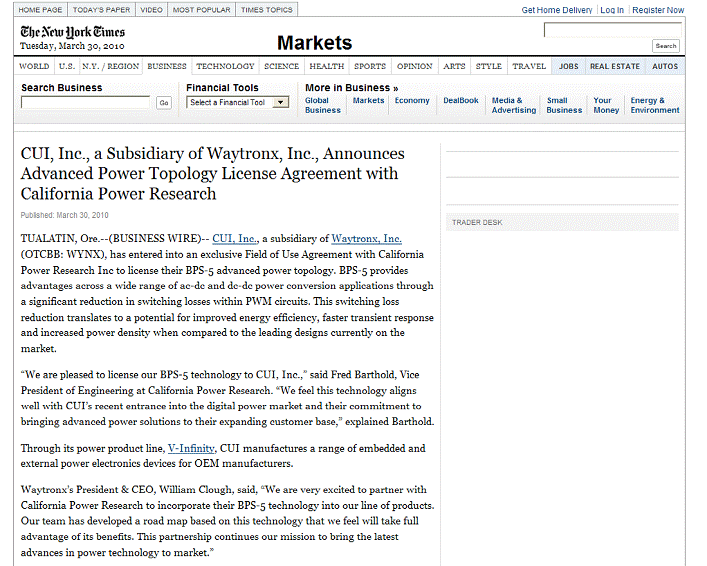Open the Economy link
The image size is (707, 566).
coord(412,101)
